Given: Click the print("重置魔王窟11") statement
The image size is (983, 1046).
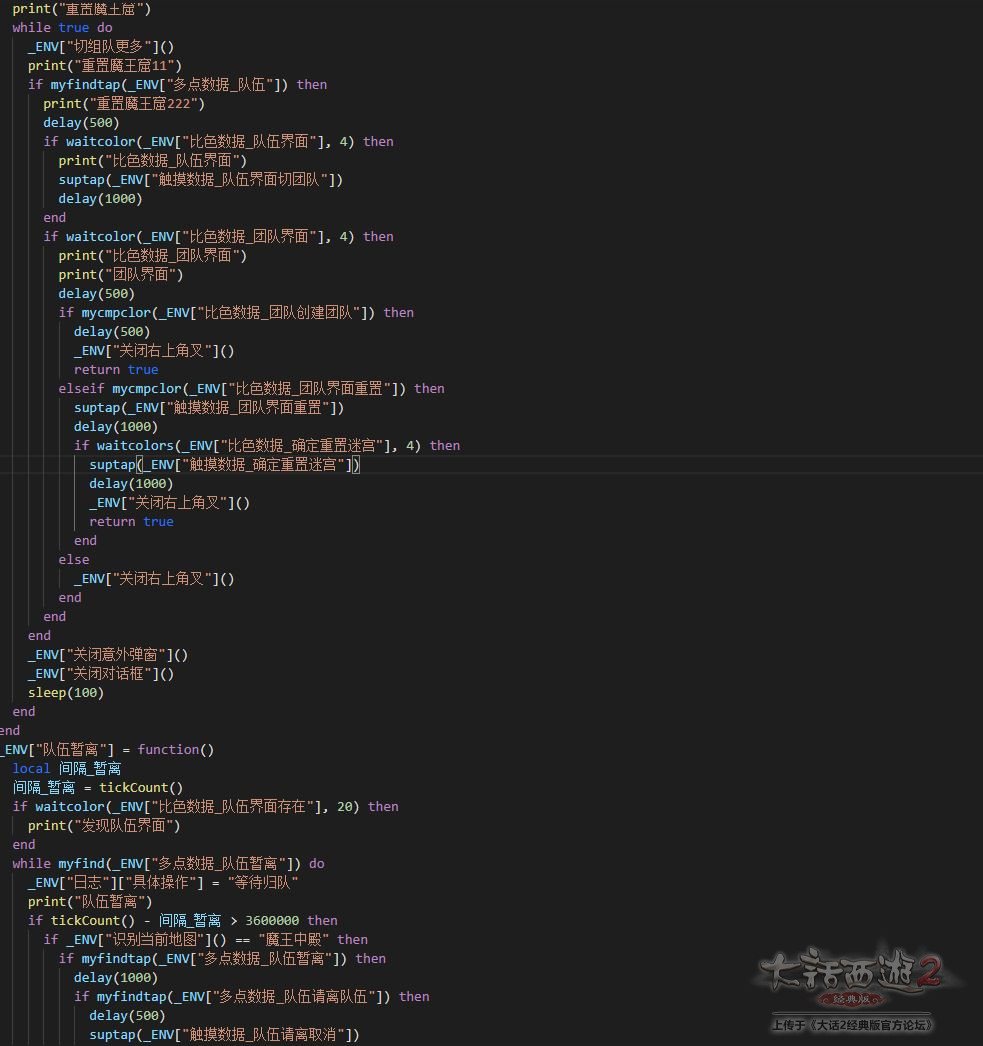Looking at the screenshot, I should point(105,66).
